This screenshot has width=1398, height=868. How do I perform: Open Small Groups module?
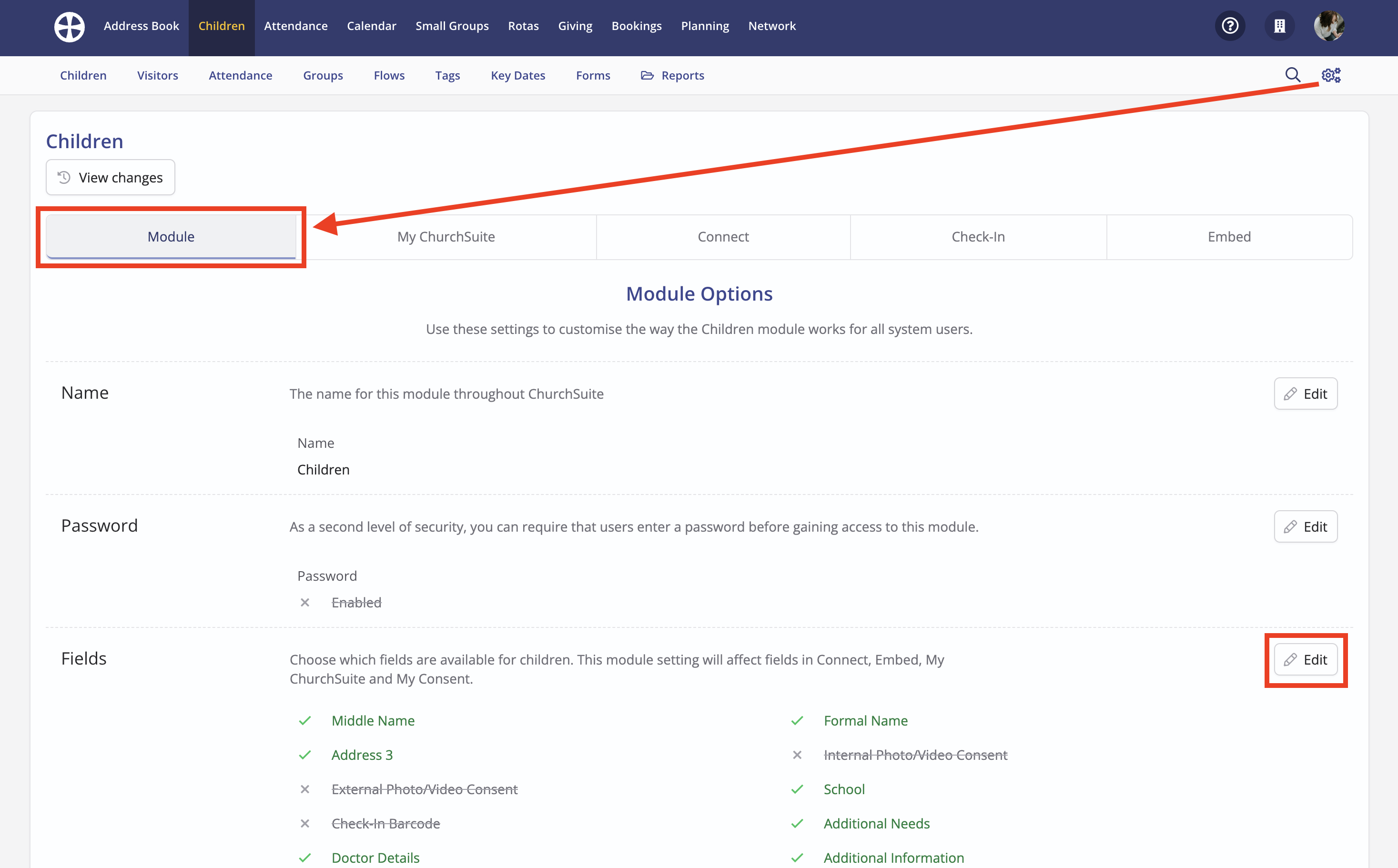[x=452, y=26]
